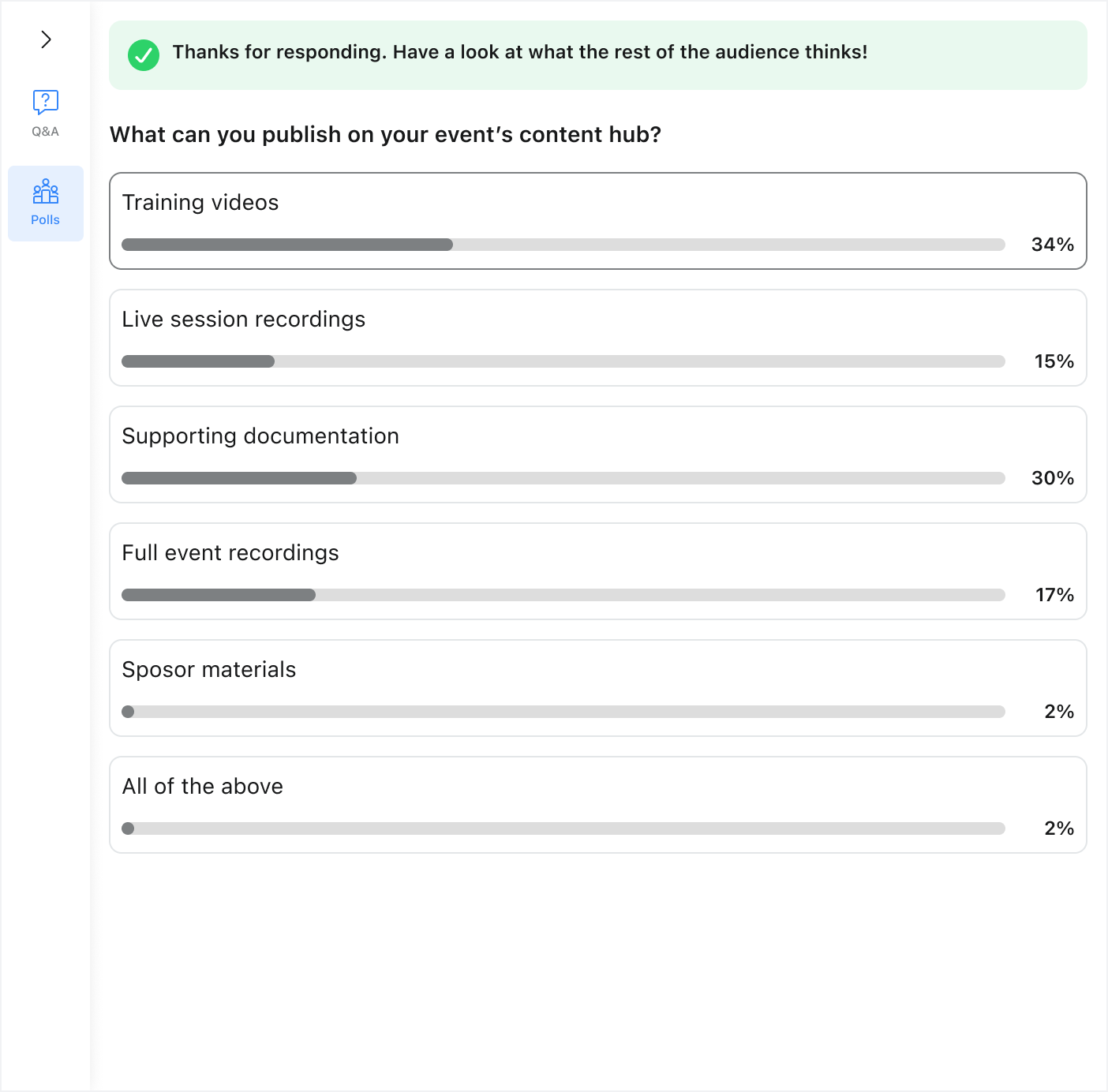Screen dimensions: 1108x1092
Task: Switch to the Q&A tab label
Action: click(x=46, y=132)
